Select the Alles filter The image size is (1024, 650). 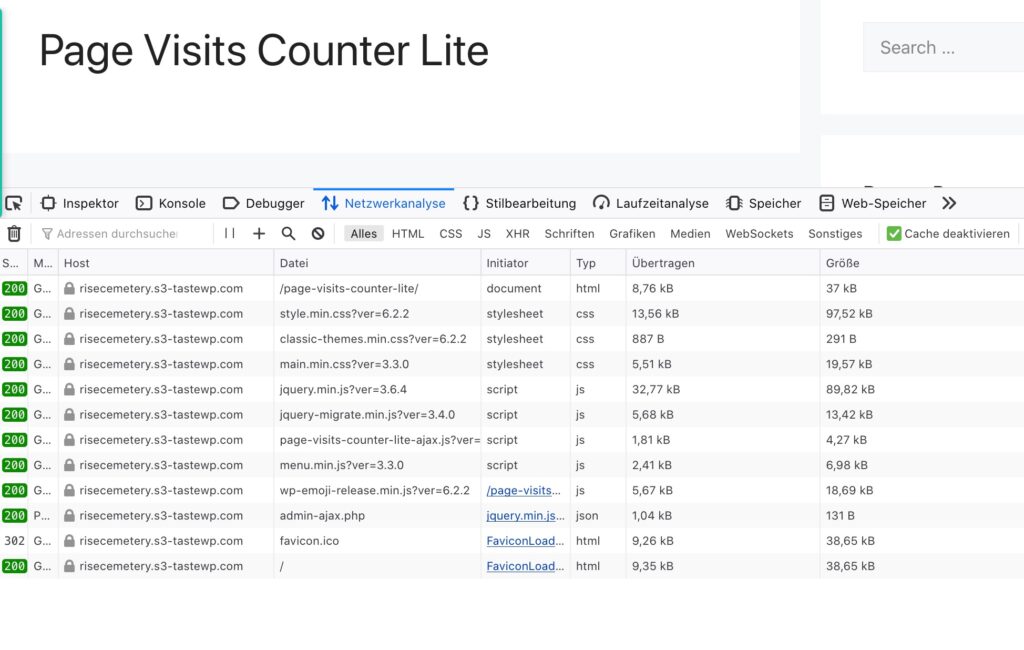pos(364,233)
